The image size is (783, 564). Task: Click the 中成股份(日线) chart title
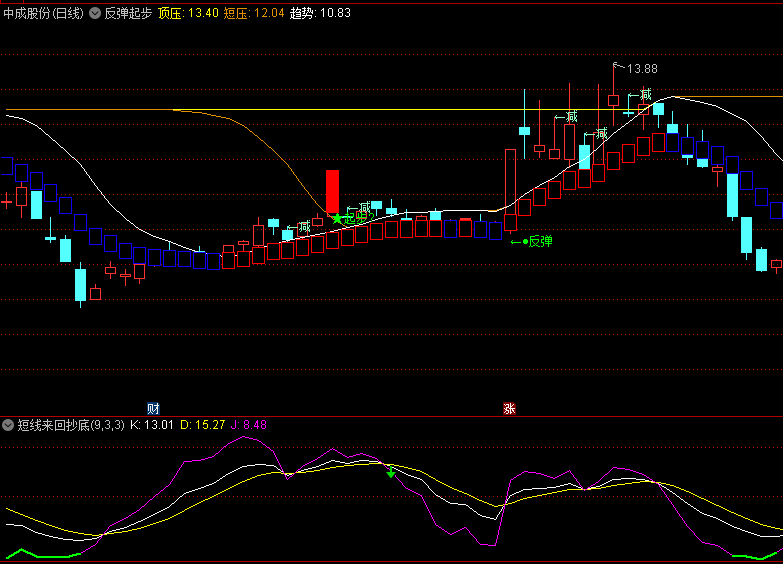click(x=43, y=13)
